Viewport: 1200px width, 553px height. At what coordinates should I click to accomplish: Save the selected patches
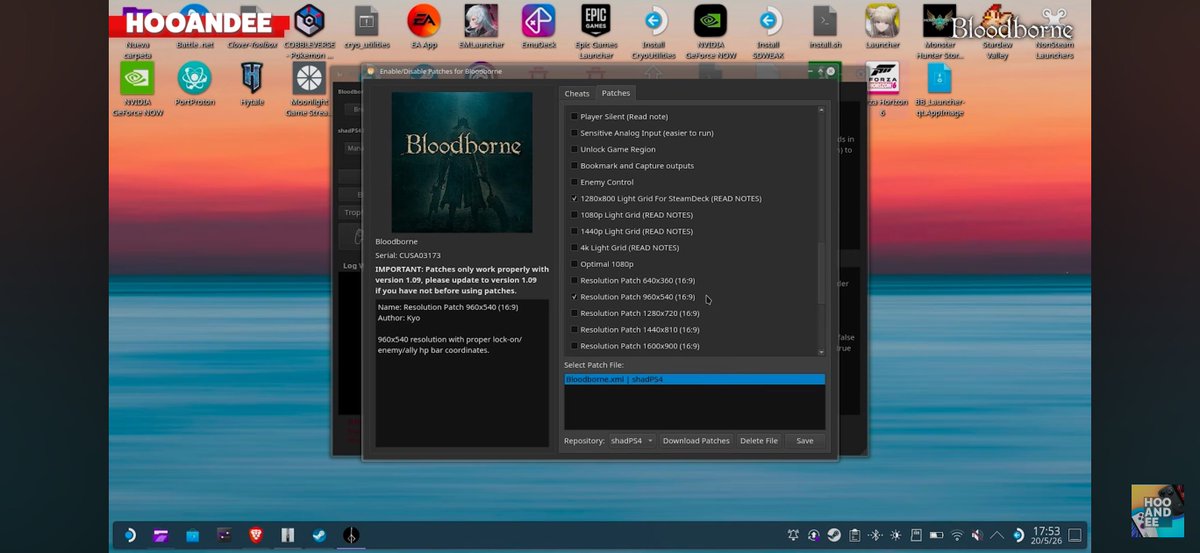point(805,440)
